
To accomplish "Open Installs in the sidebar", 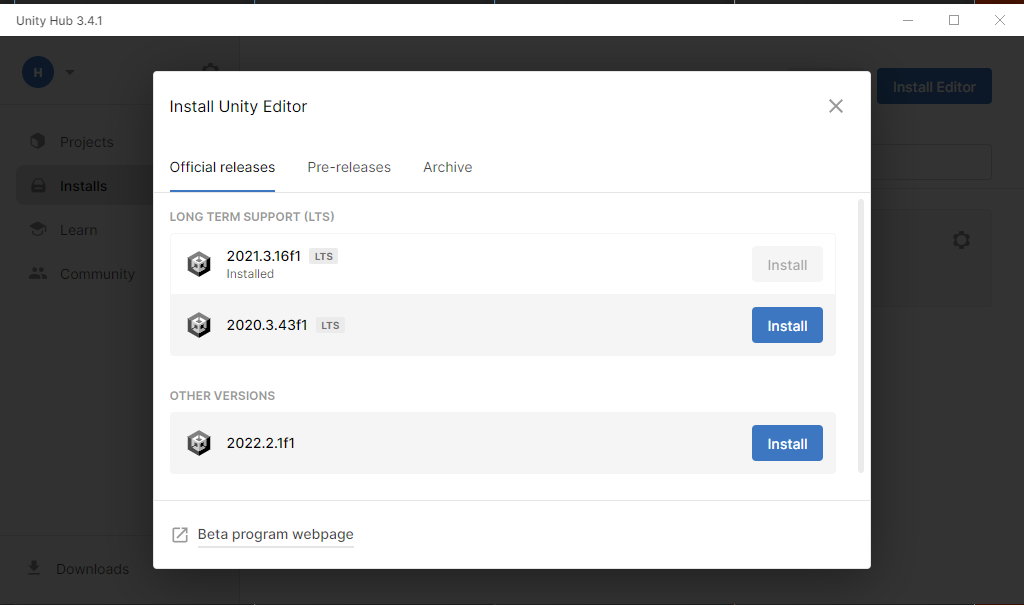I will [85, 186].
